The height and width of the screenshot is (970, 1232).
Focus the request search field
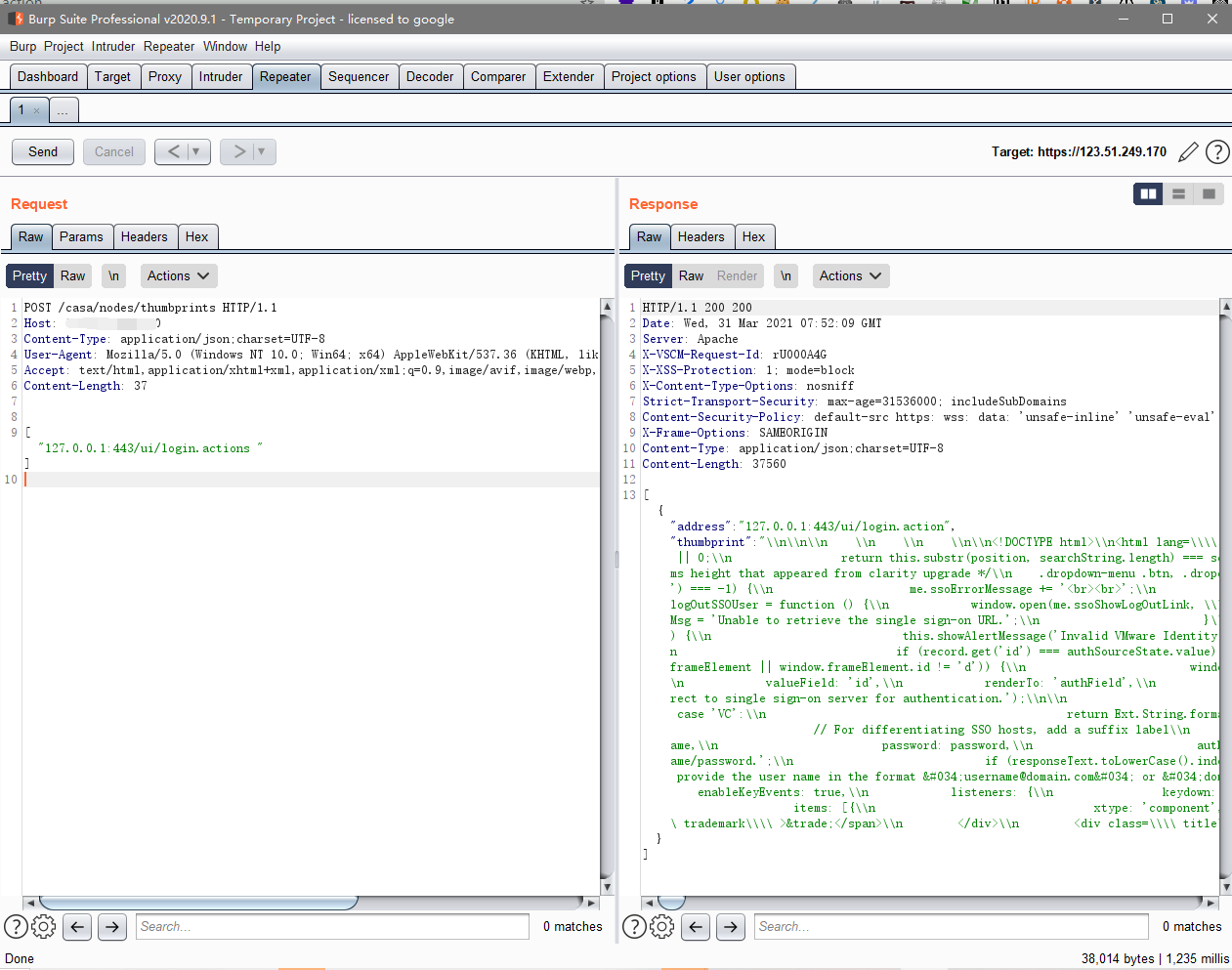(333, 926)
